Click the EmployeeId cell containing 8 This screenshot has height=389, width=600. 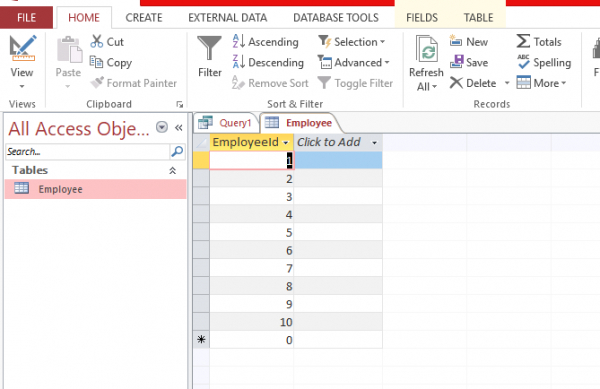tap(251, 286)
